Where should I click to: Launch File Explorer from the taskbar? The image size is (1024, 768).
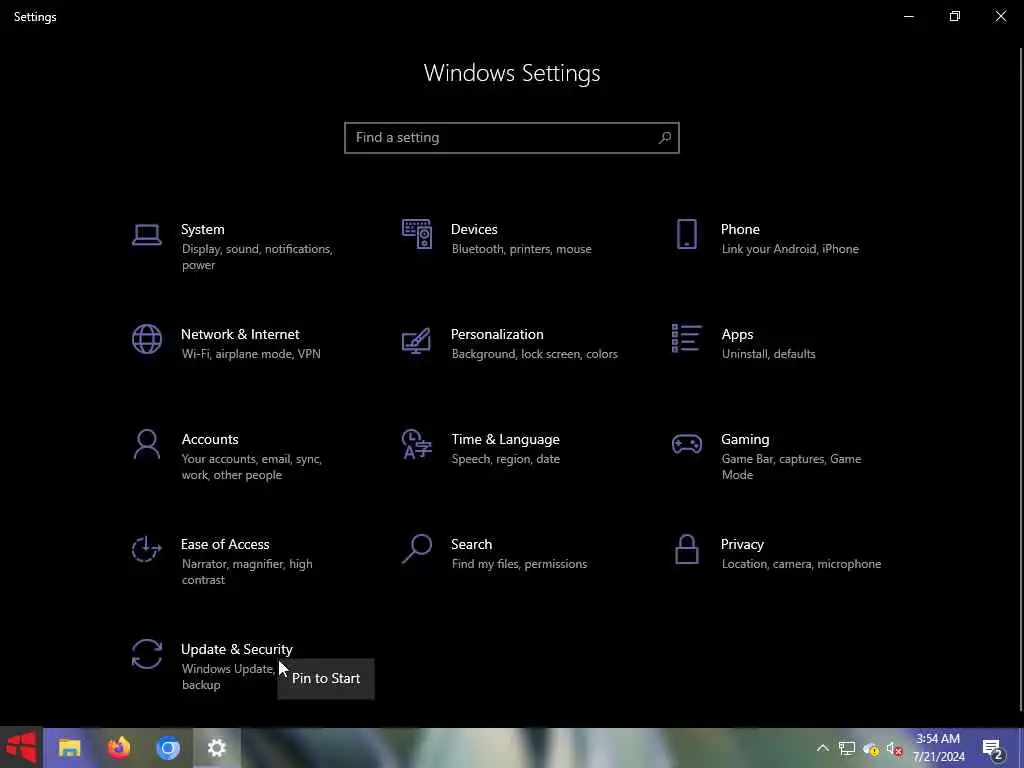(x=69, y=748)
